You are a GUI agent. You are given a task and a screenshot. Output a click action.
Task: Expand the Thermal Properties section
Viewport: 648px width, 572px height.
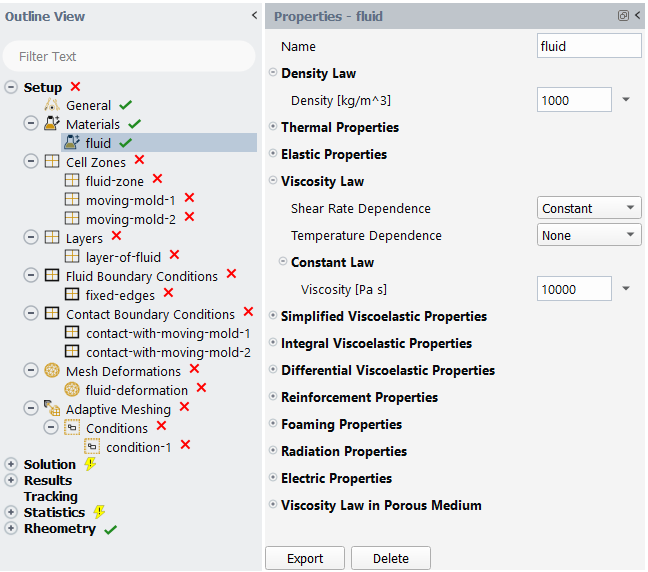tap(273, 127)
